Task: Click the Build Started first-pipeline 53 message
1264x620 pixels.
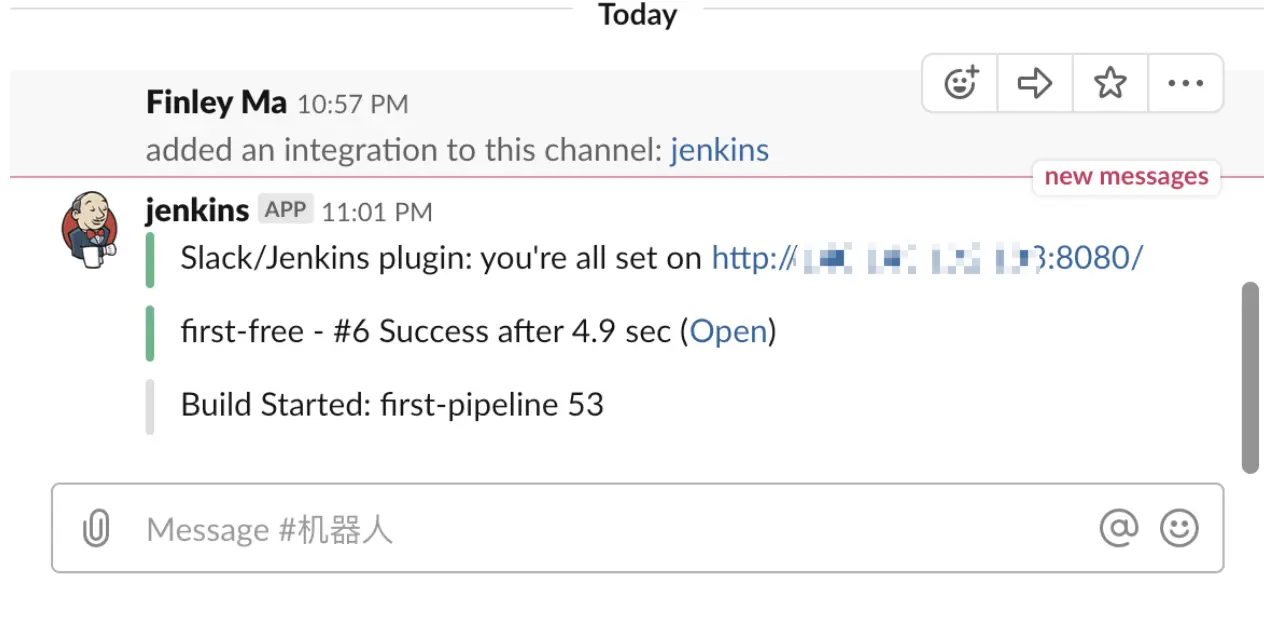Action: click(392, 405)
